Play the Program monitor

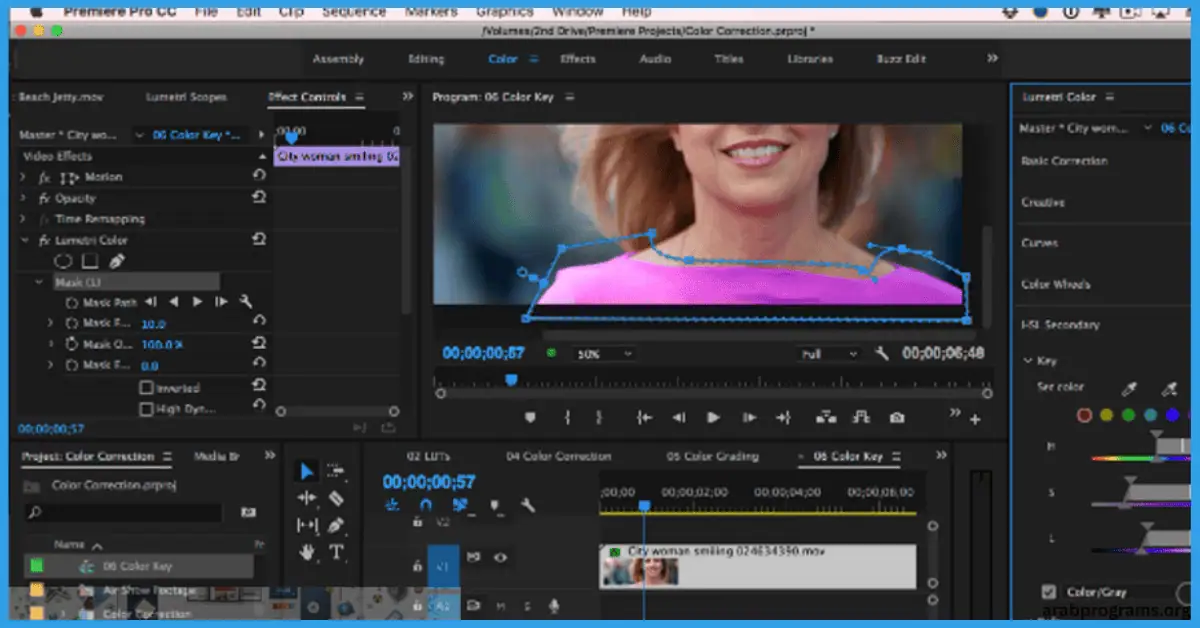(714, 418)
